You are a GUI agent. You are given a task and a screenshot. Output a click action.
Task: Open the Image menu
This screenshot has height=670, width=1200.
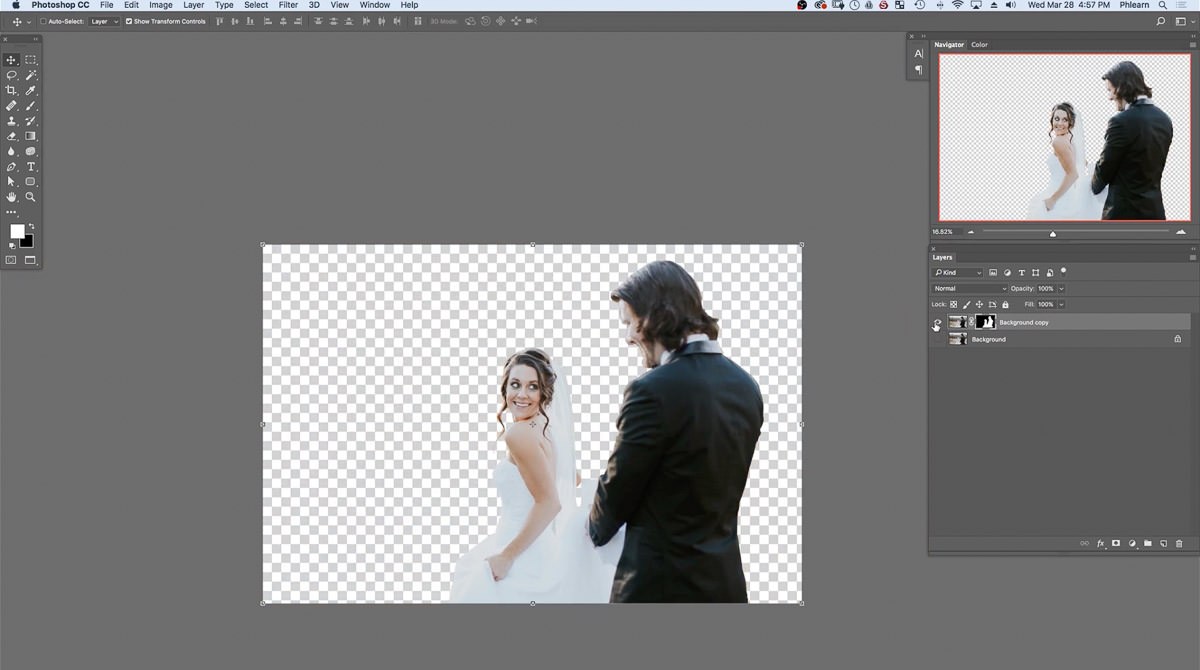pos(161,5)
